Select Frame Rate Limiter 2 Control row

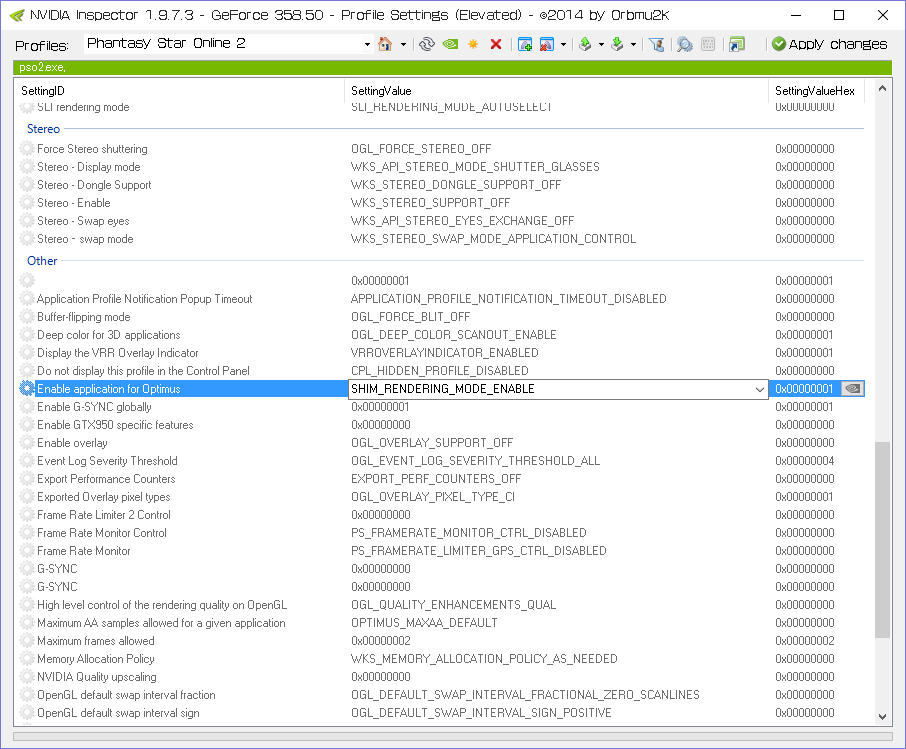click(440, 515)
